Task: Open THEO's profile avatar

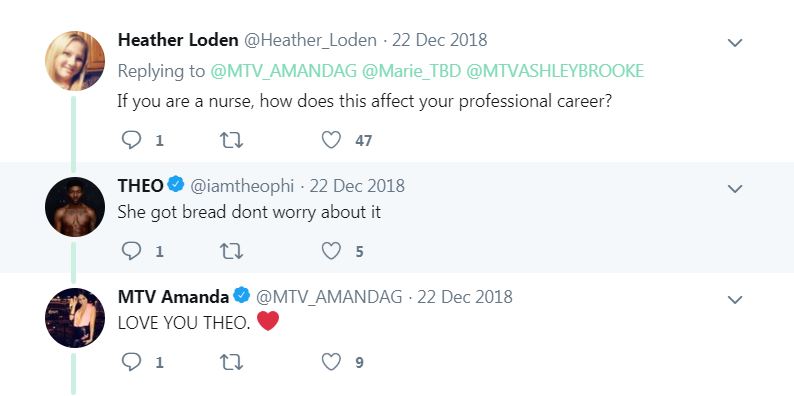Action: pyautogui.click(x=75, y=207)
